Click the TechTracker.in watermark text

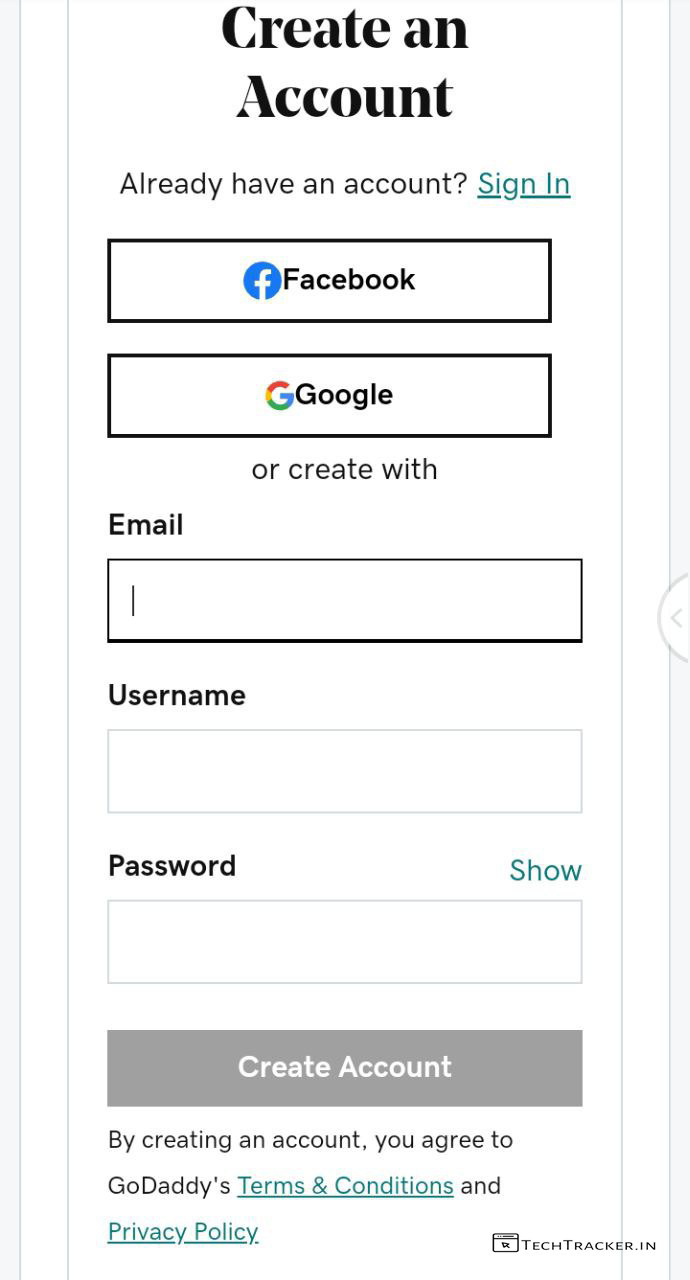[x=588, y=1245]
